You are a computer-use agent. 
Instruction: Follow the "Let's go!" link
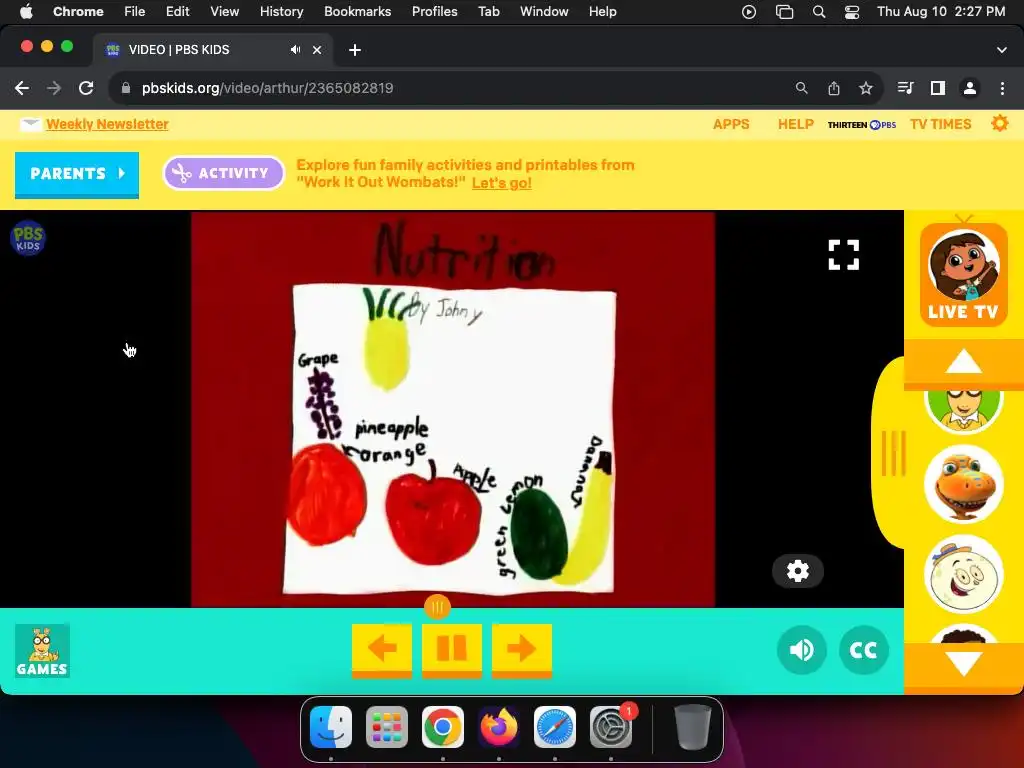pyautogui.click(x=502, y=183)
